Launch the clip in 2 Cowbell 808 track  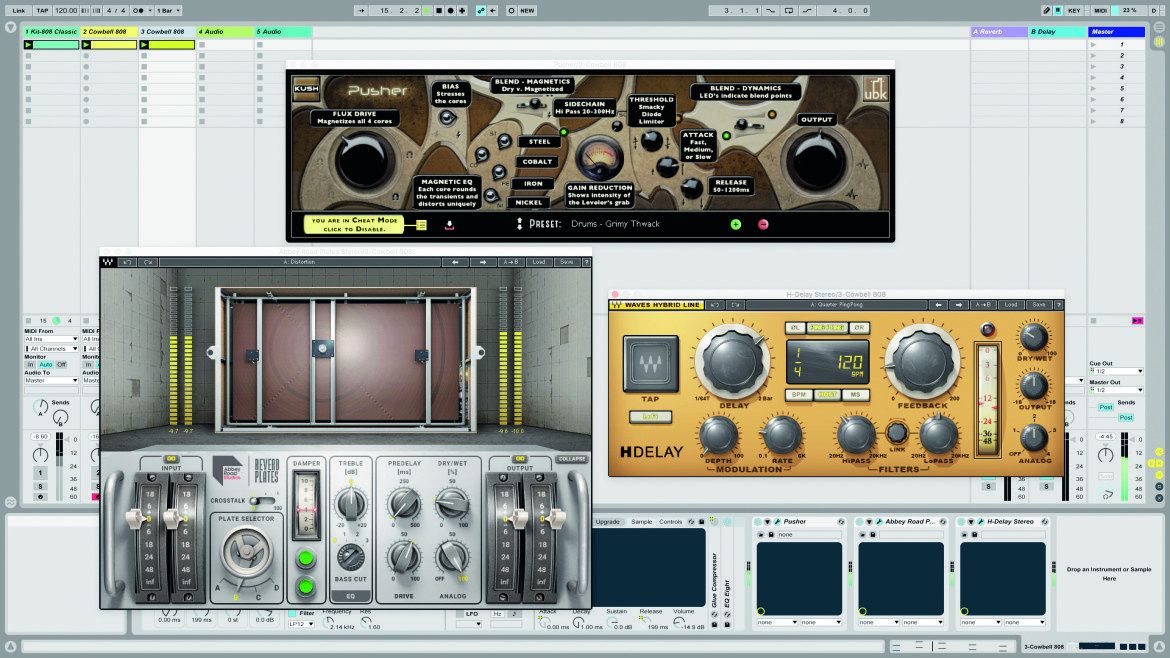[x=87, y=45]
